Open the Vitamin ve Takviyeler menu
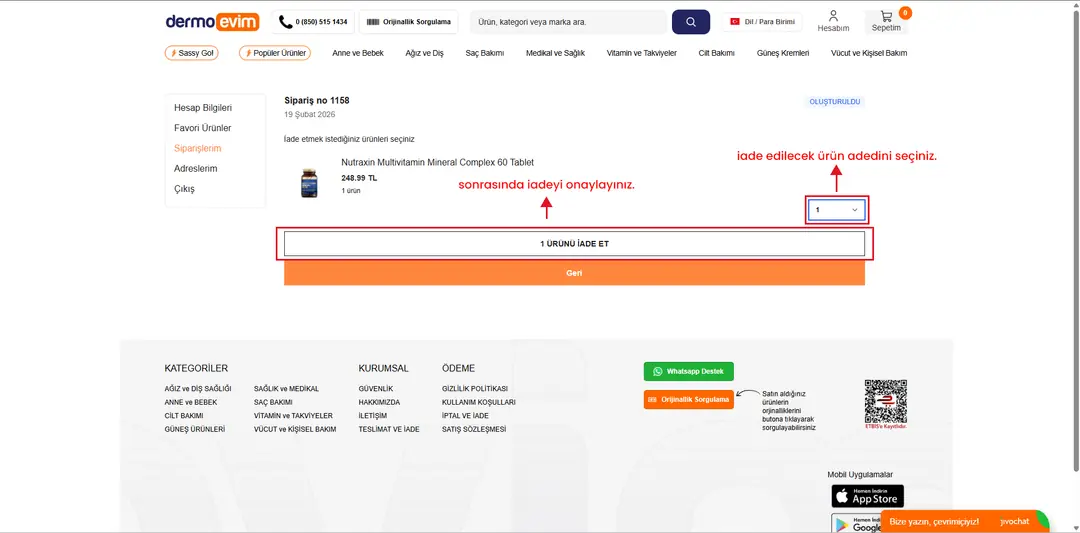Viewport: 1080px width, 533px height. 641,53
